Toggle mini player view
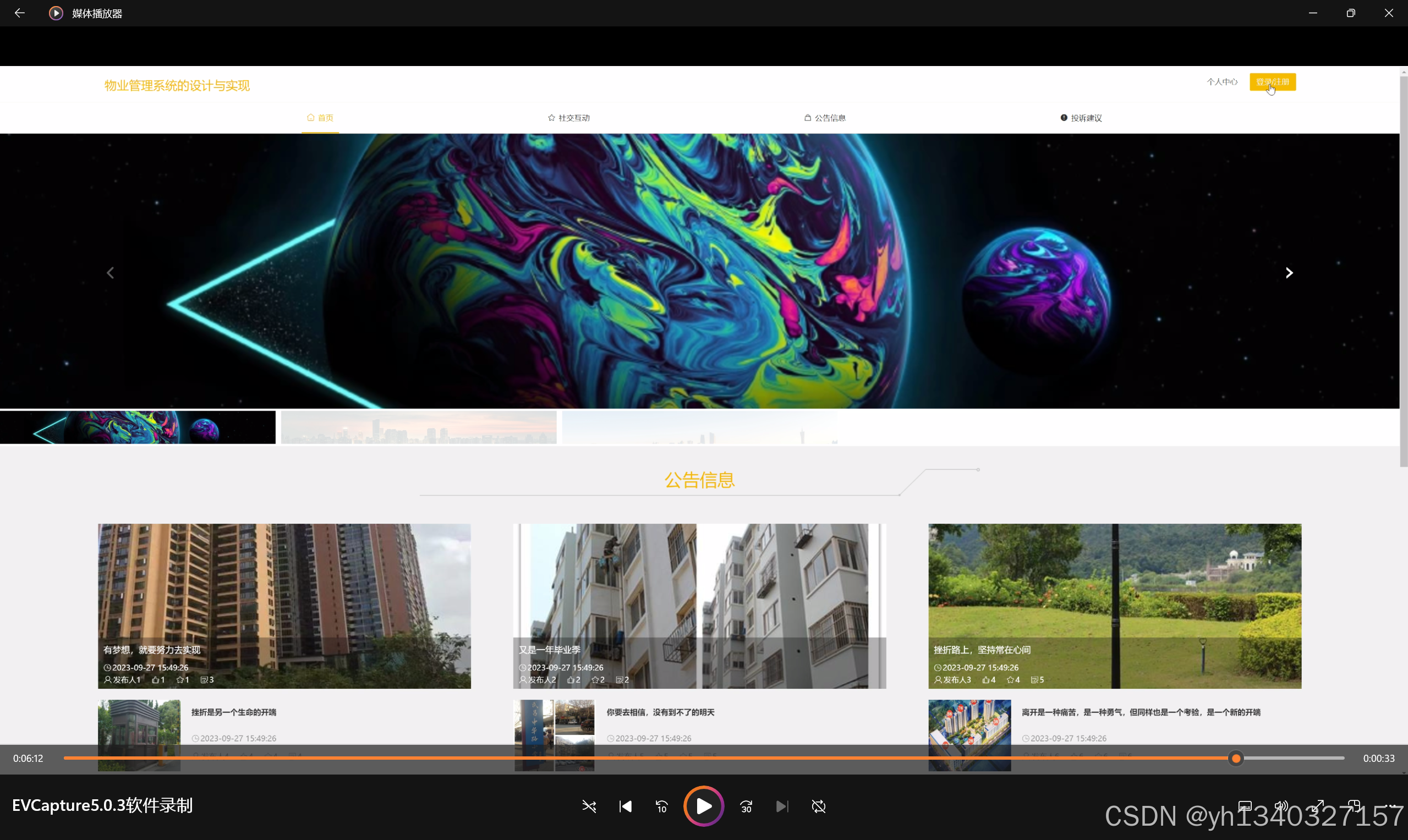The image size is (1408, 840). click(x=1355, y=805)
